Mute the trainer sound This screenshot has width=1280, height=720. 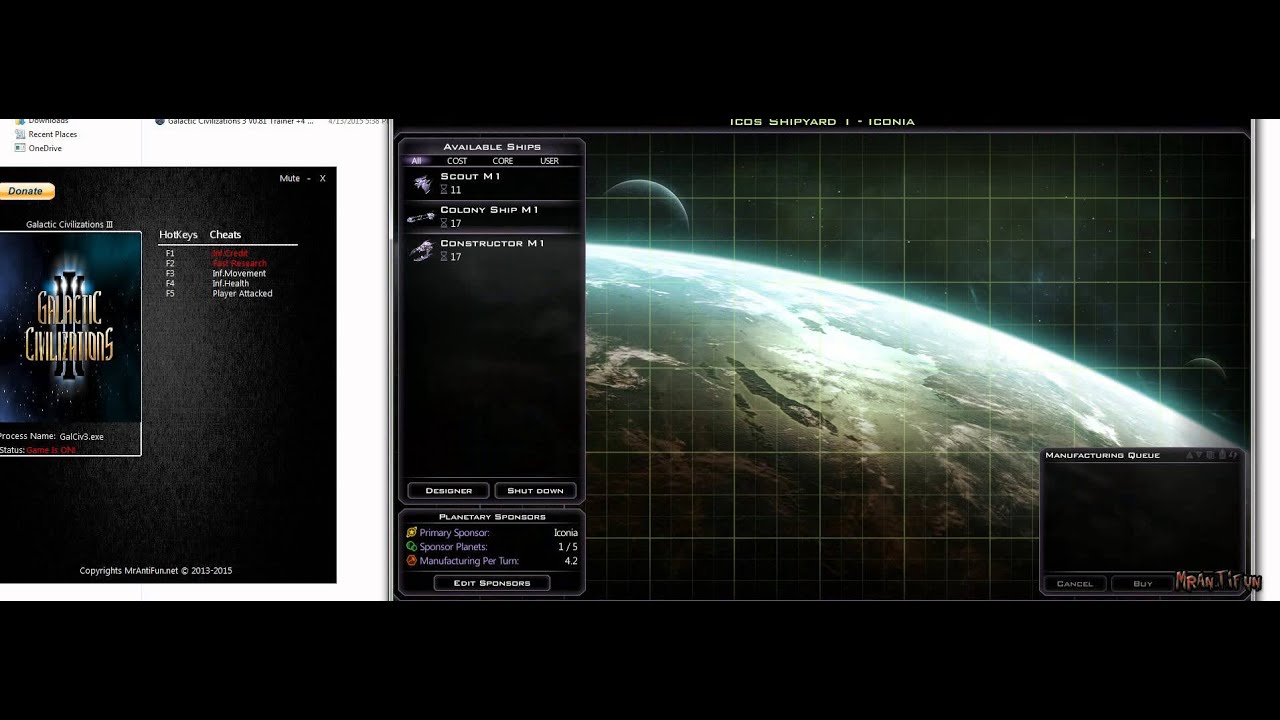pyautogui.click(x=289, y=179)
